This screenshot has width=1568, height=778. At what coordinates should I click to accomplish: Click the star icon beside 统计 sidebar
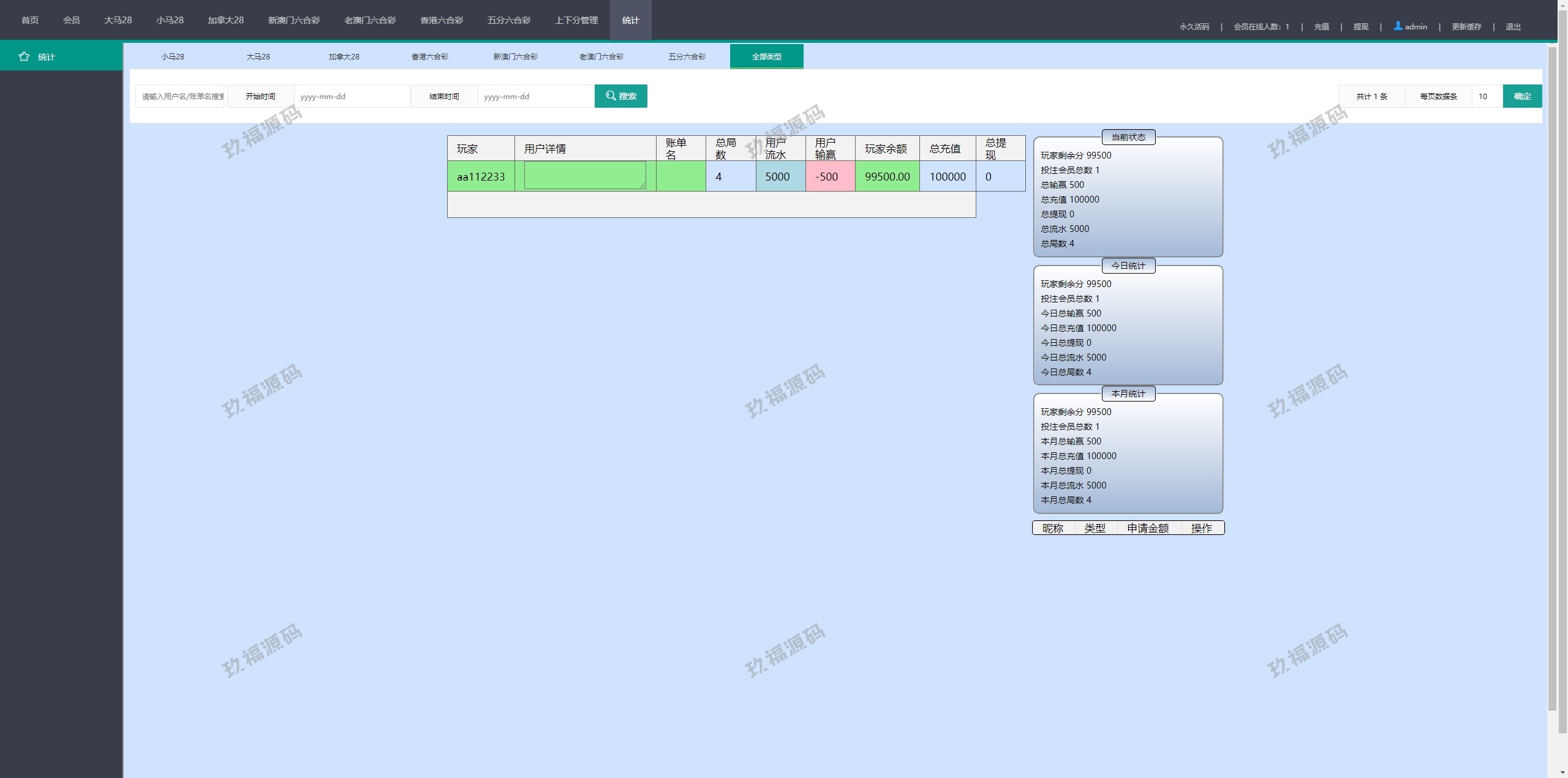click(24, 56)
